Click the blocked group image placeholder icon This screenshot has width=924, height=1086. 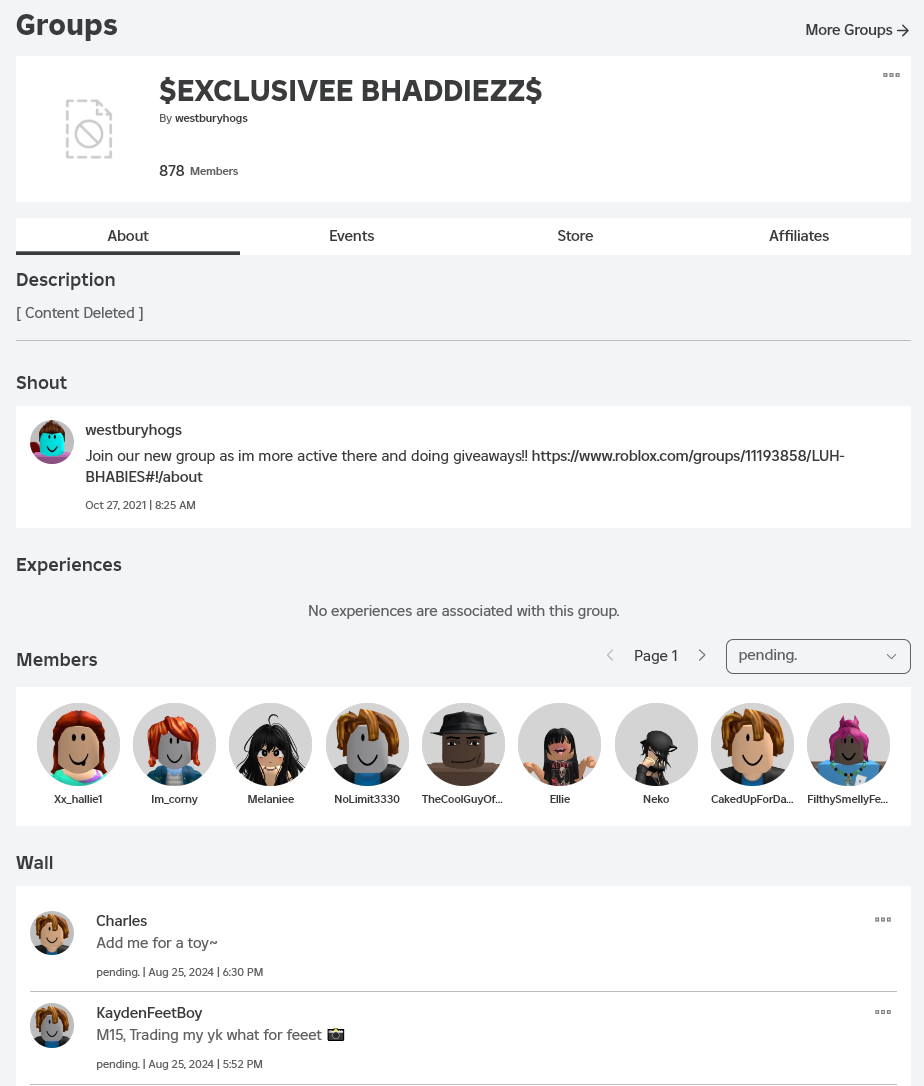(89, 129)
